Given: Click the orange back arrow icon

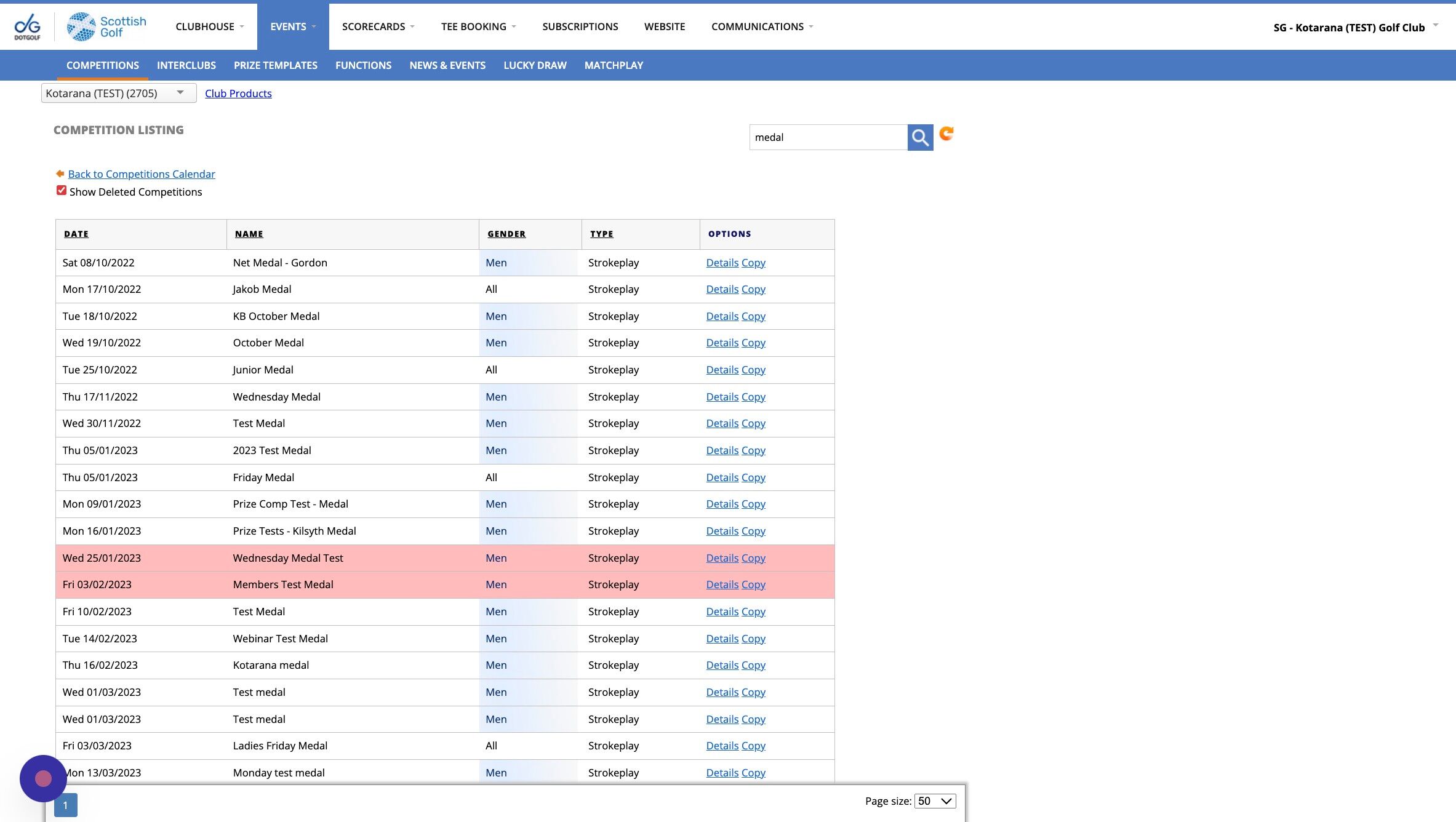Looking at the screenshot, I should coord(60,174).
